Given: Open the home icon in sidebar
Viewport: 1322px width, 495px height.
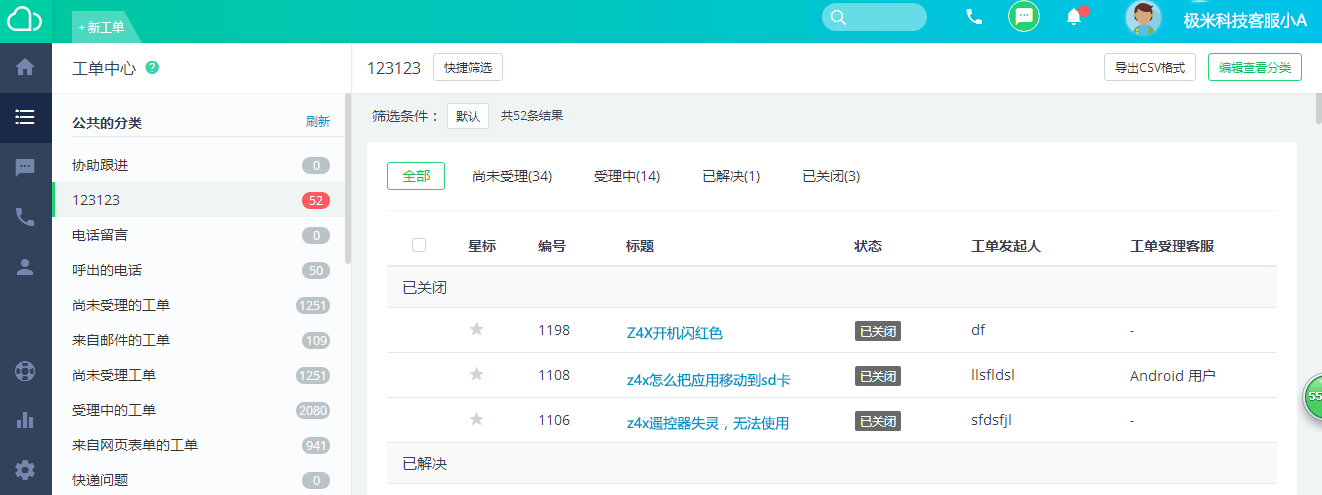Looking at the screenshot, I should click(x=25, y=67).
